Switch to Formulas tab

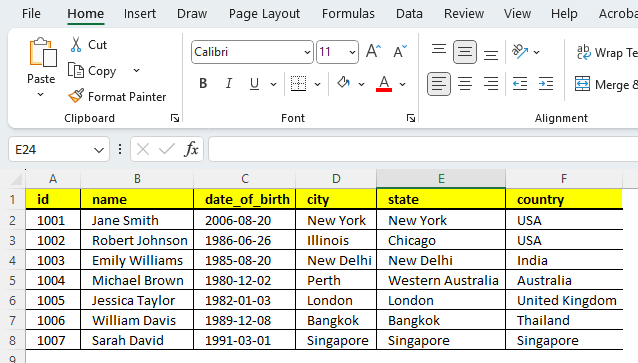click(348, 14)
